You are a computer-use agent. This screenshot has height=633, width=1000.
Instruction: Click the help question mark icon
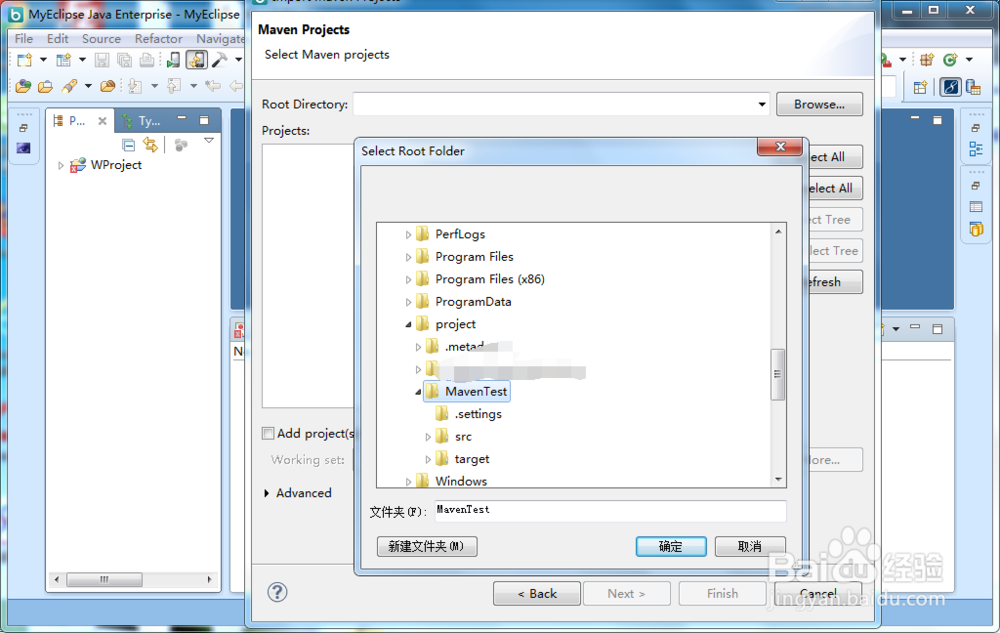(277, 592)
